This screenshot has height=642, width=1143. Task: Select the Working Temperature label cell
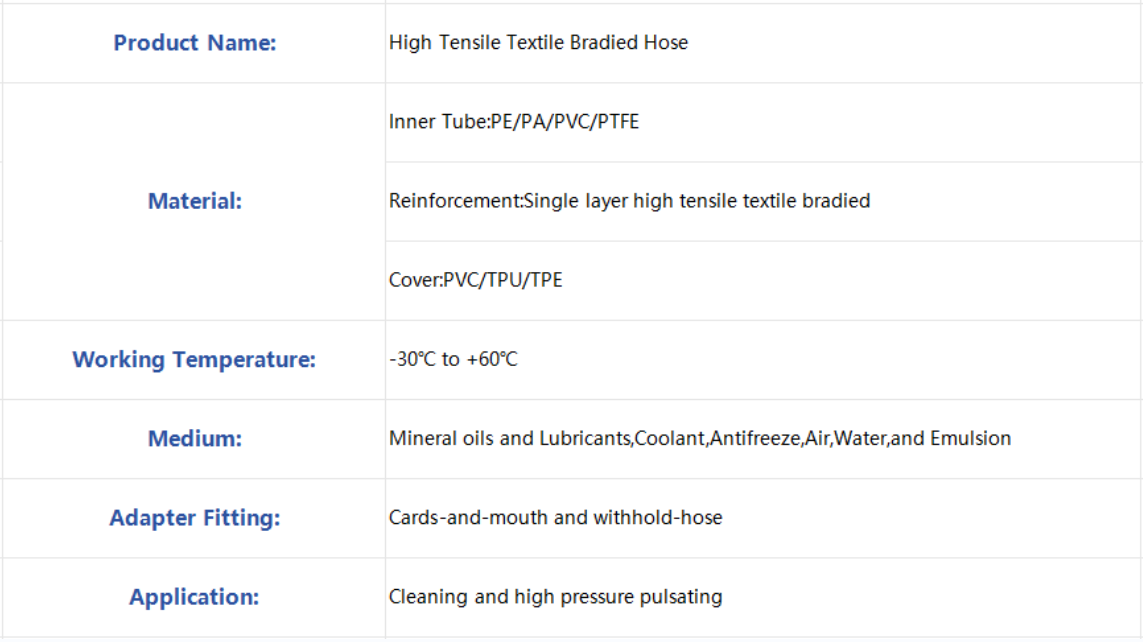194,360
